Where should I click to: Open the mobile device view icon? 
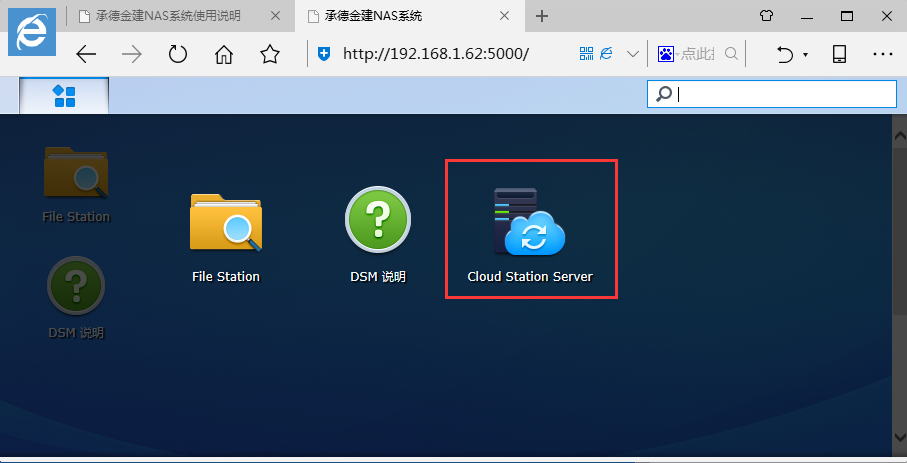[839, 54]
